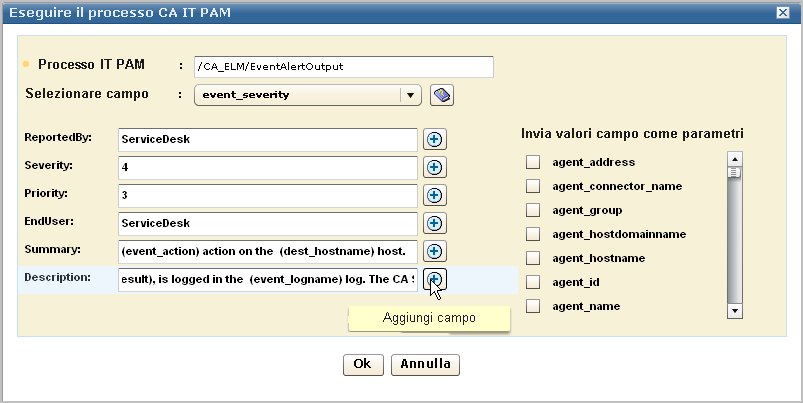
Task: Enable the agent_address checkbox
Action: [x=533, y=162]
